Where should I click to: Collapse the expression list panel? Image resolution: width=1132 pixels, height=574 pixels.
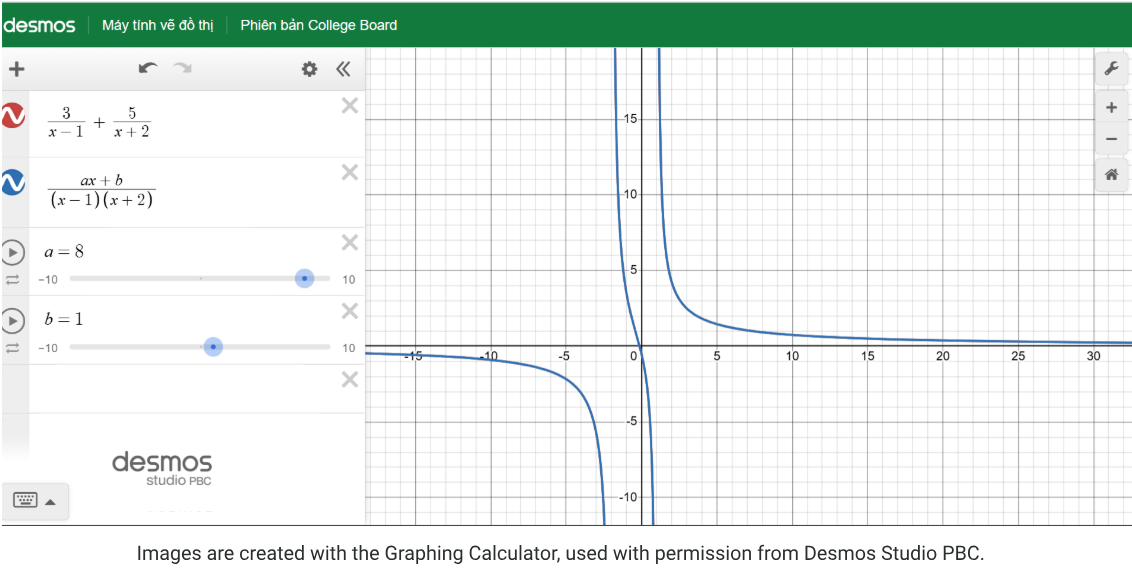tap(343, 69)
